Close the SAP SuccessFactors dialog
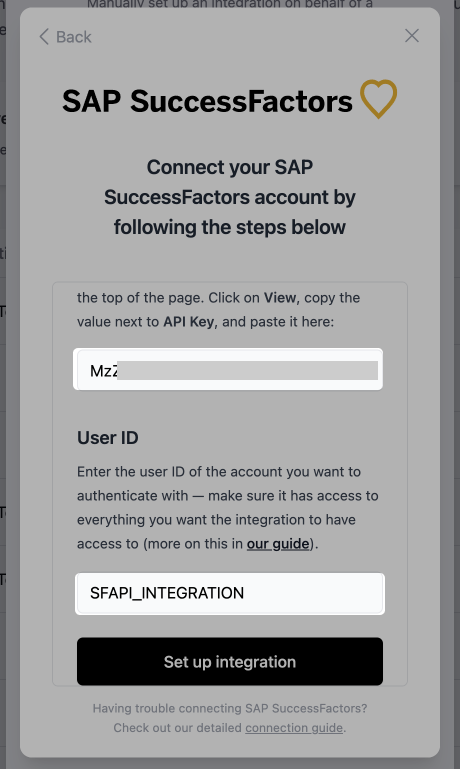The image size is (460, 769). 412,35
